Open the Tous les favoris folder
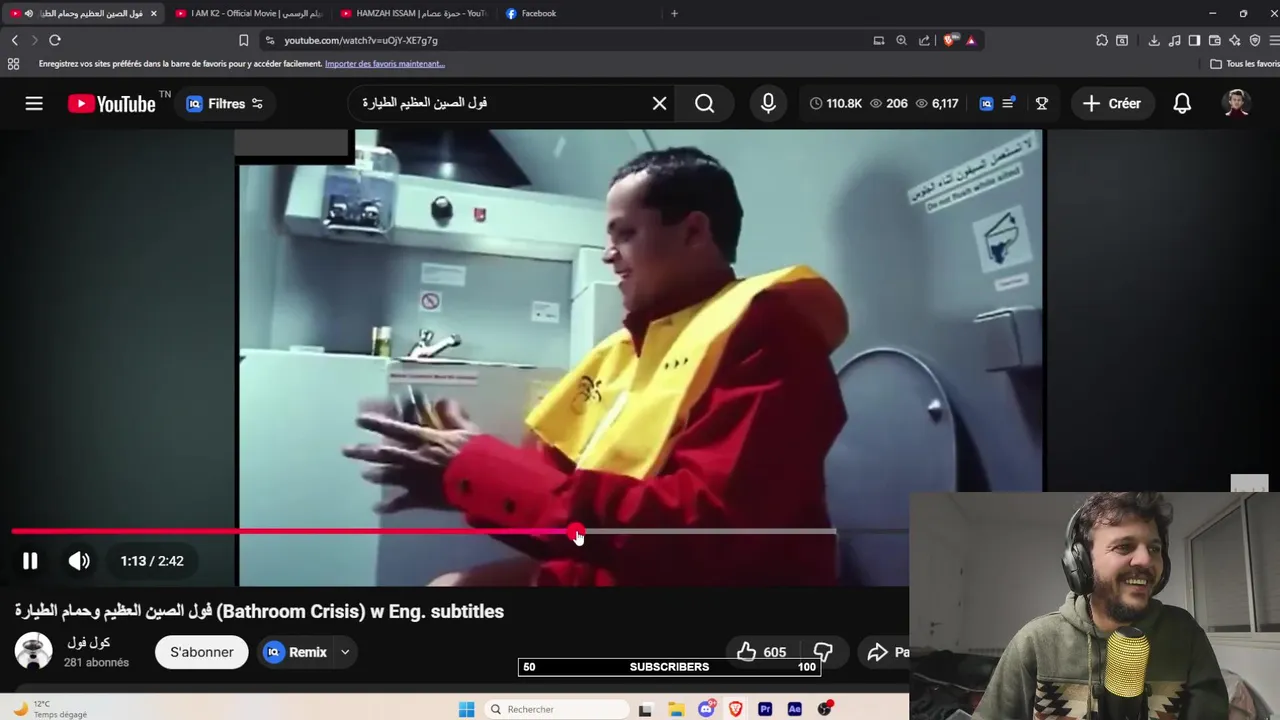Viewport: 1280px width, 720px height. [1244, 63]
